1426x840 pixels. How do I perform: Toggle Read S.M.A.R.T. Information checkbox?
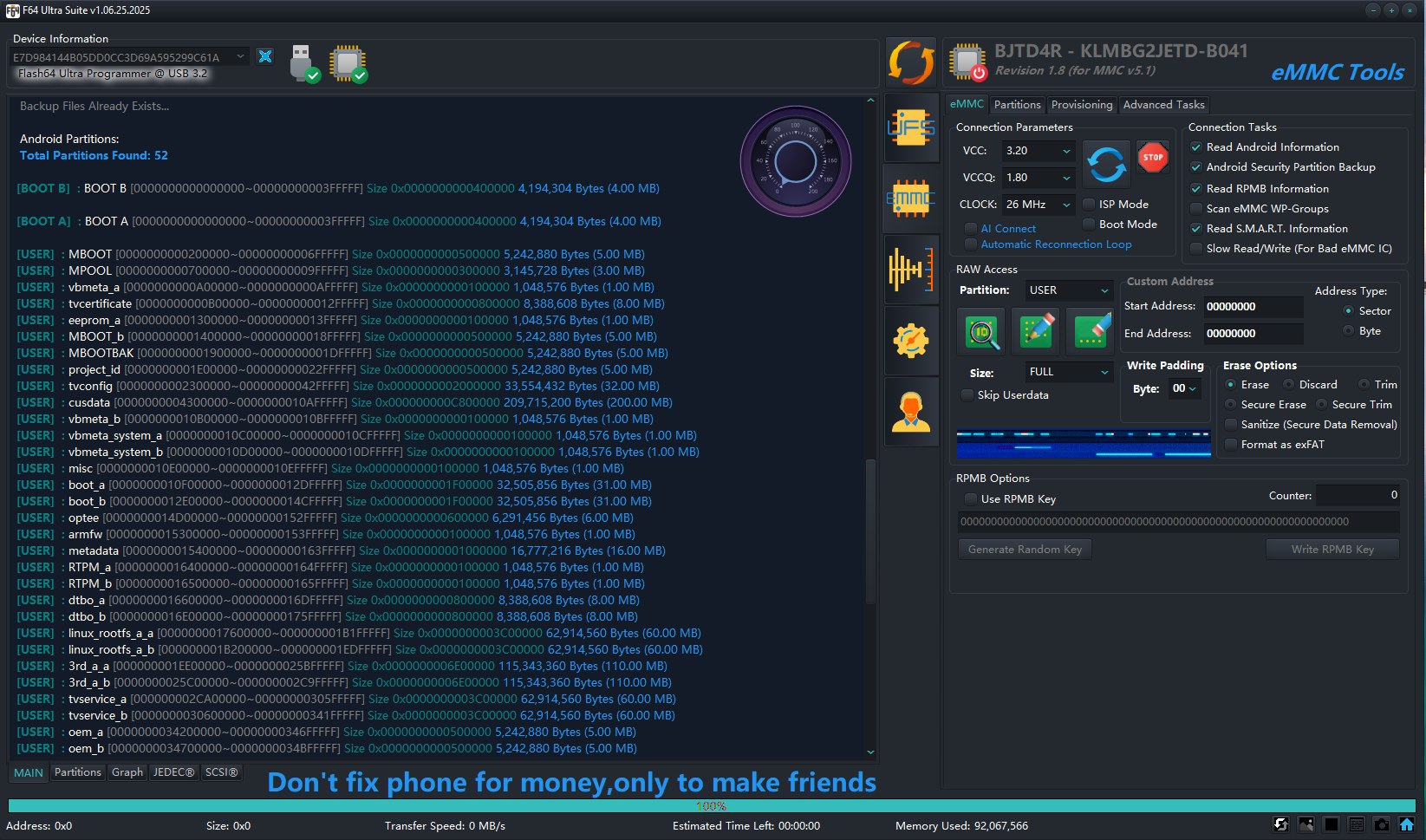(1196, 229)
